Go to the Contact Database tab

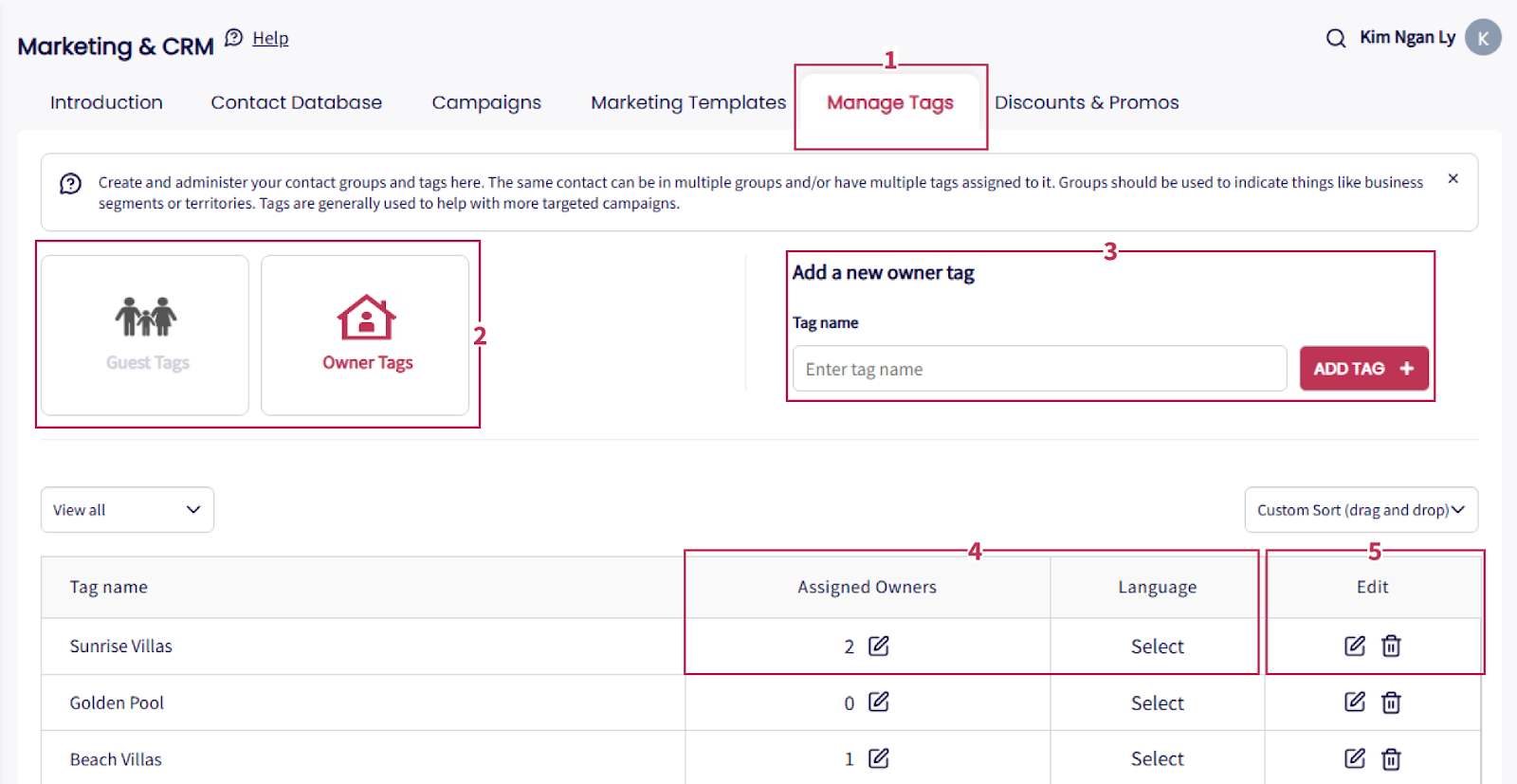click(x=296, y=102)
